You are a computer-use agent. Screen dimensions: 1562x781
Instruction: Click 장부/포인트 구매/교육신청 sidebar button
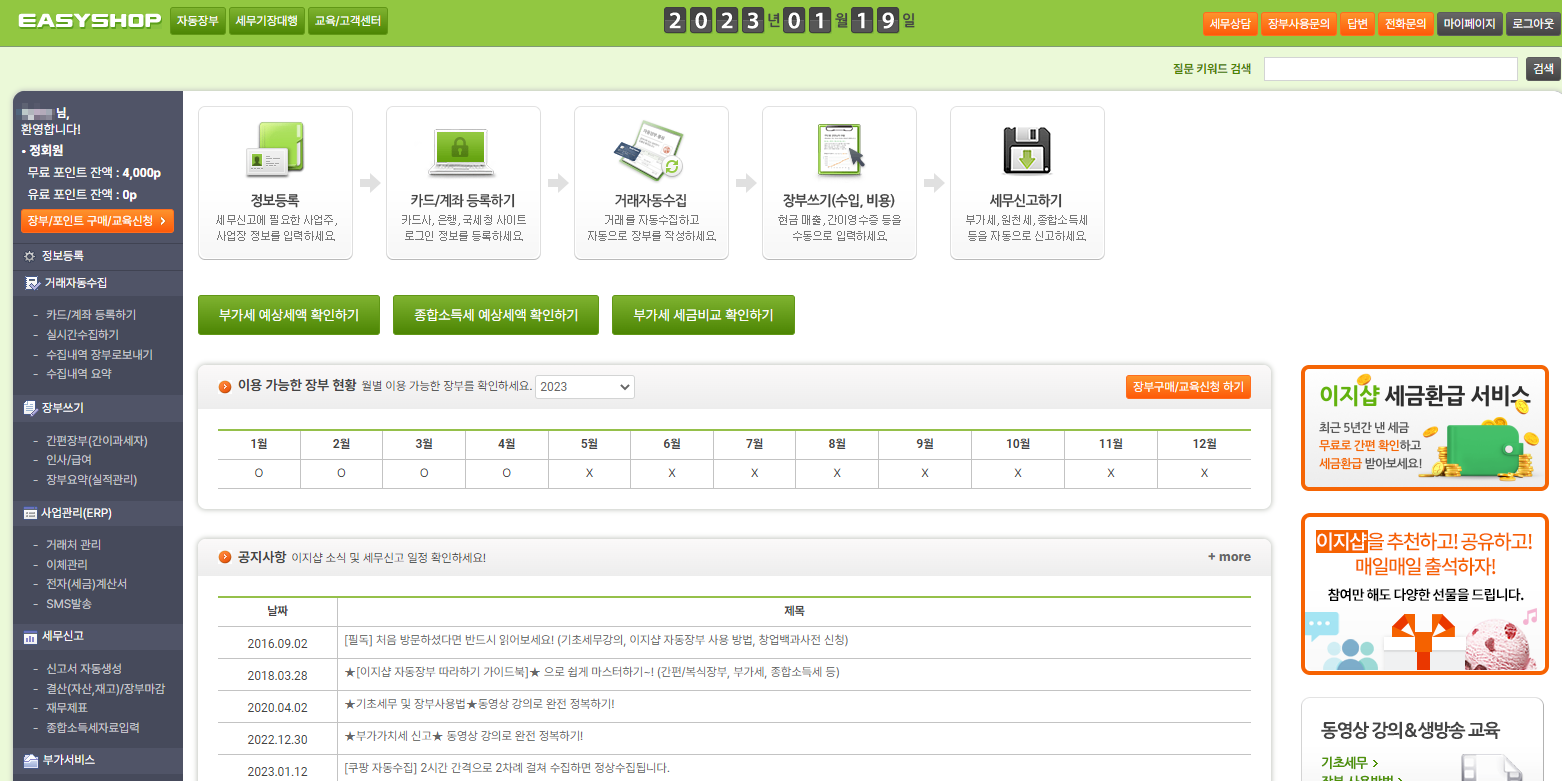pyautogui.click(x=97, y=221)
